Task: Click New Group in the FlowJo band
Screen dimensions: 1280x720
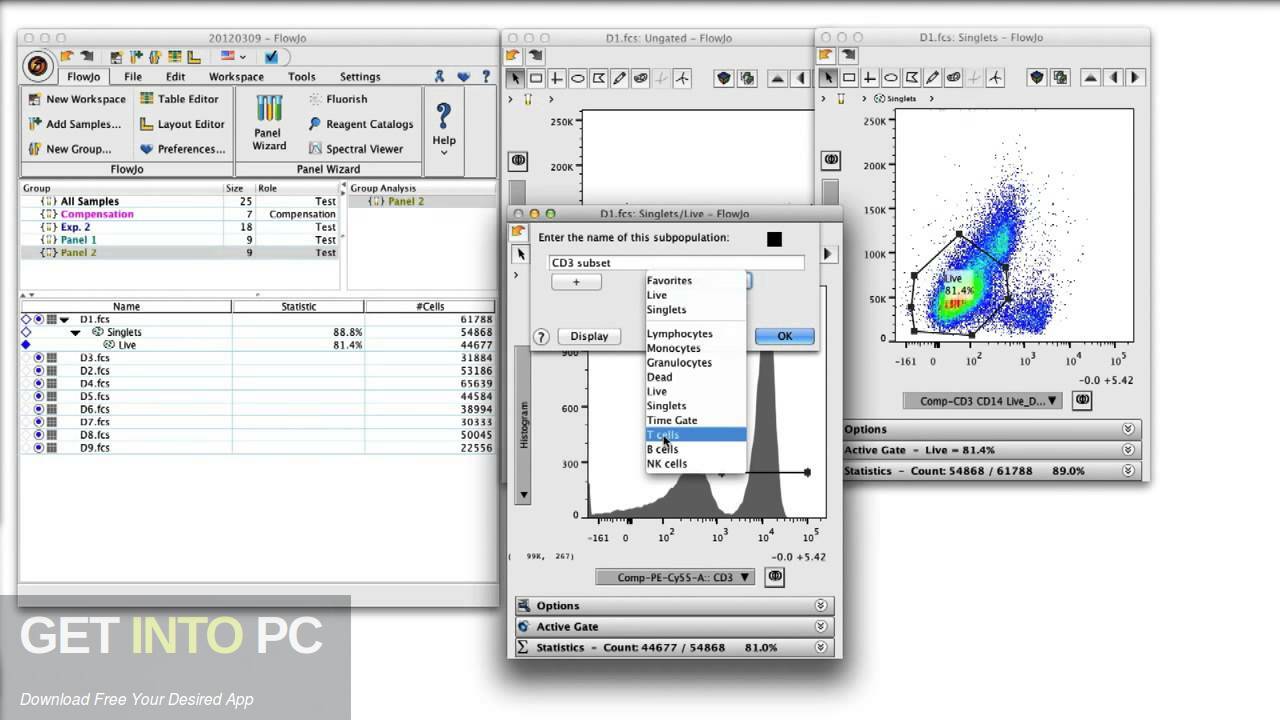Action: [x=69, y=149]
